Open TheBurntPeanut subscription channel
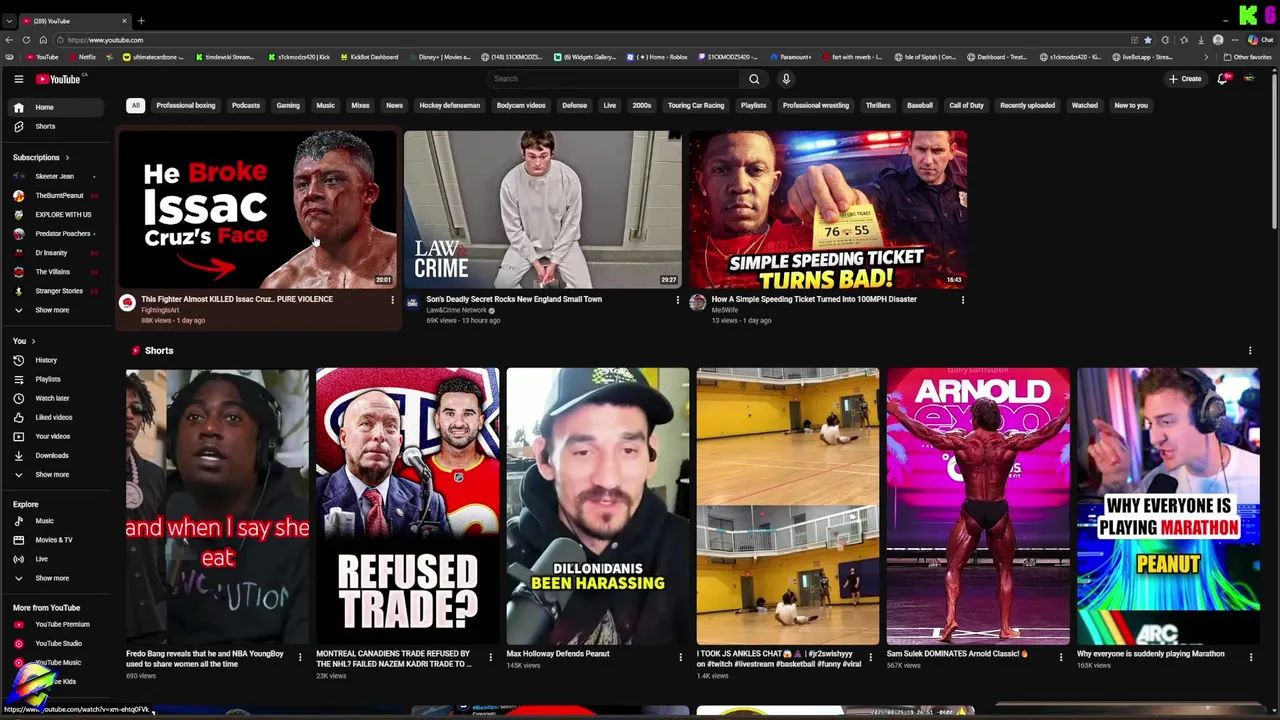The width and height of the screenshot is (1280, 720). [x=58, y=195]
